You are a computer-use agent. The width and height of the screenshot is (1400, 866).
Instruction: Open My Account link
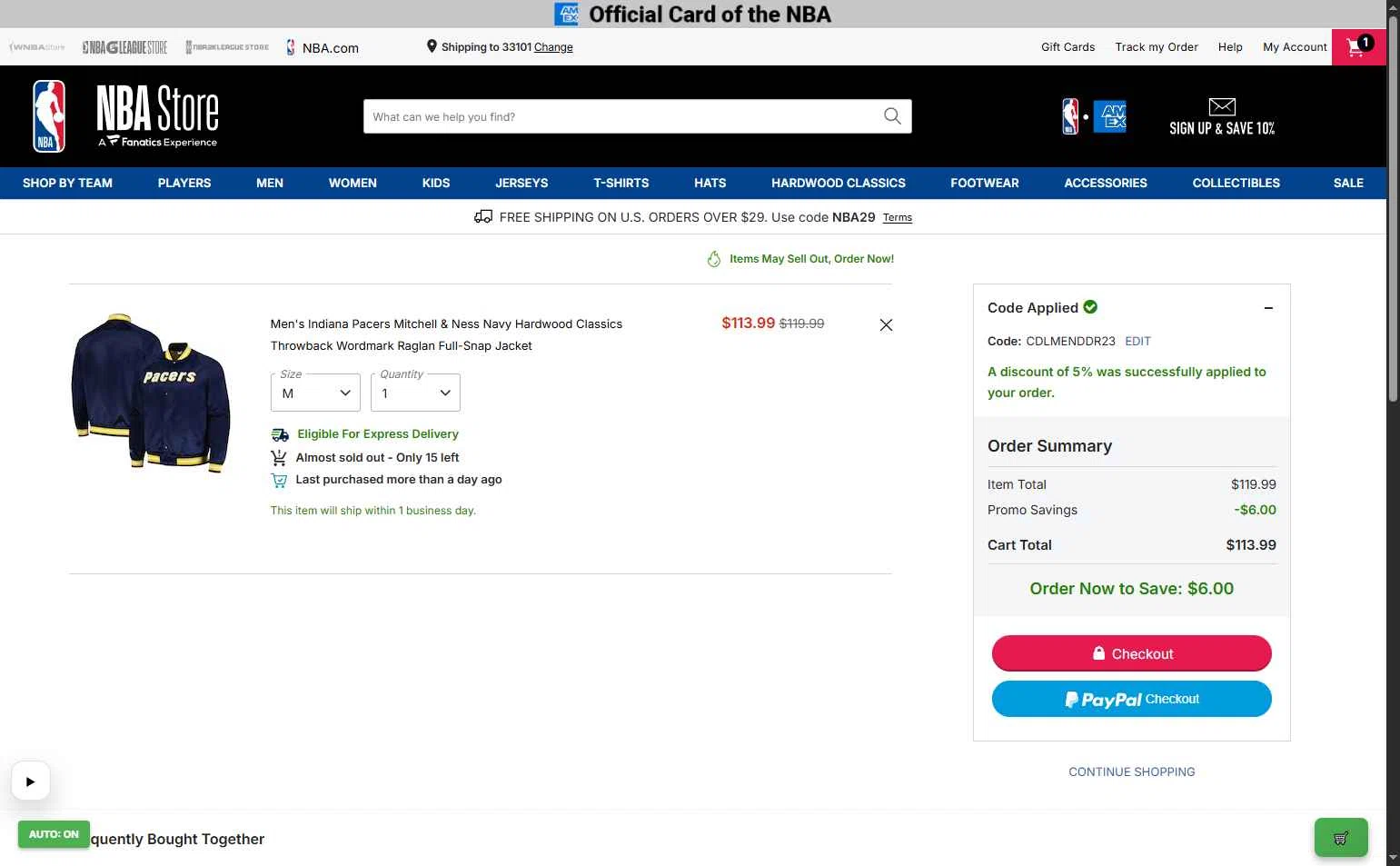(x=1295, y=47)
